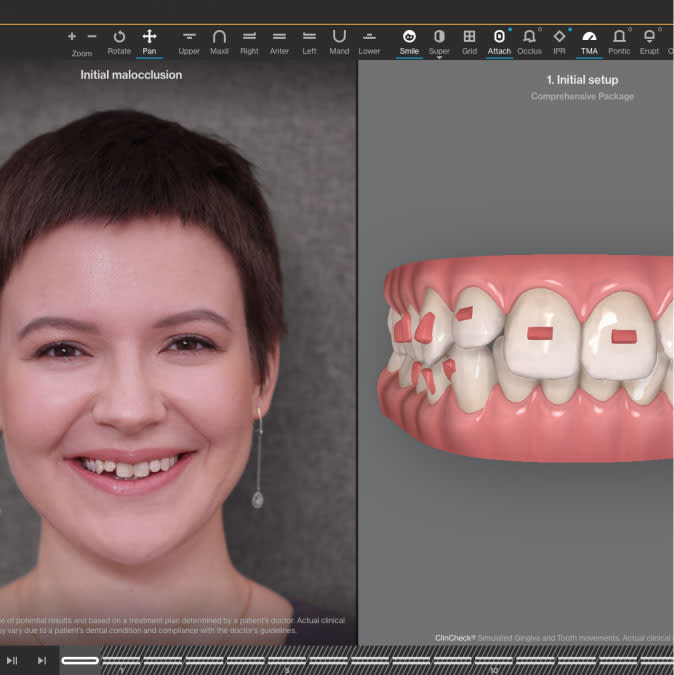Show the Lower arch view
This screenshot has width=674, height=675.
369,37
